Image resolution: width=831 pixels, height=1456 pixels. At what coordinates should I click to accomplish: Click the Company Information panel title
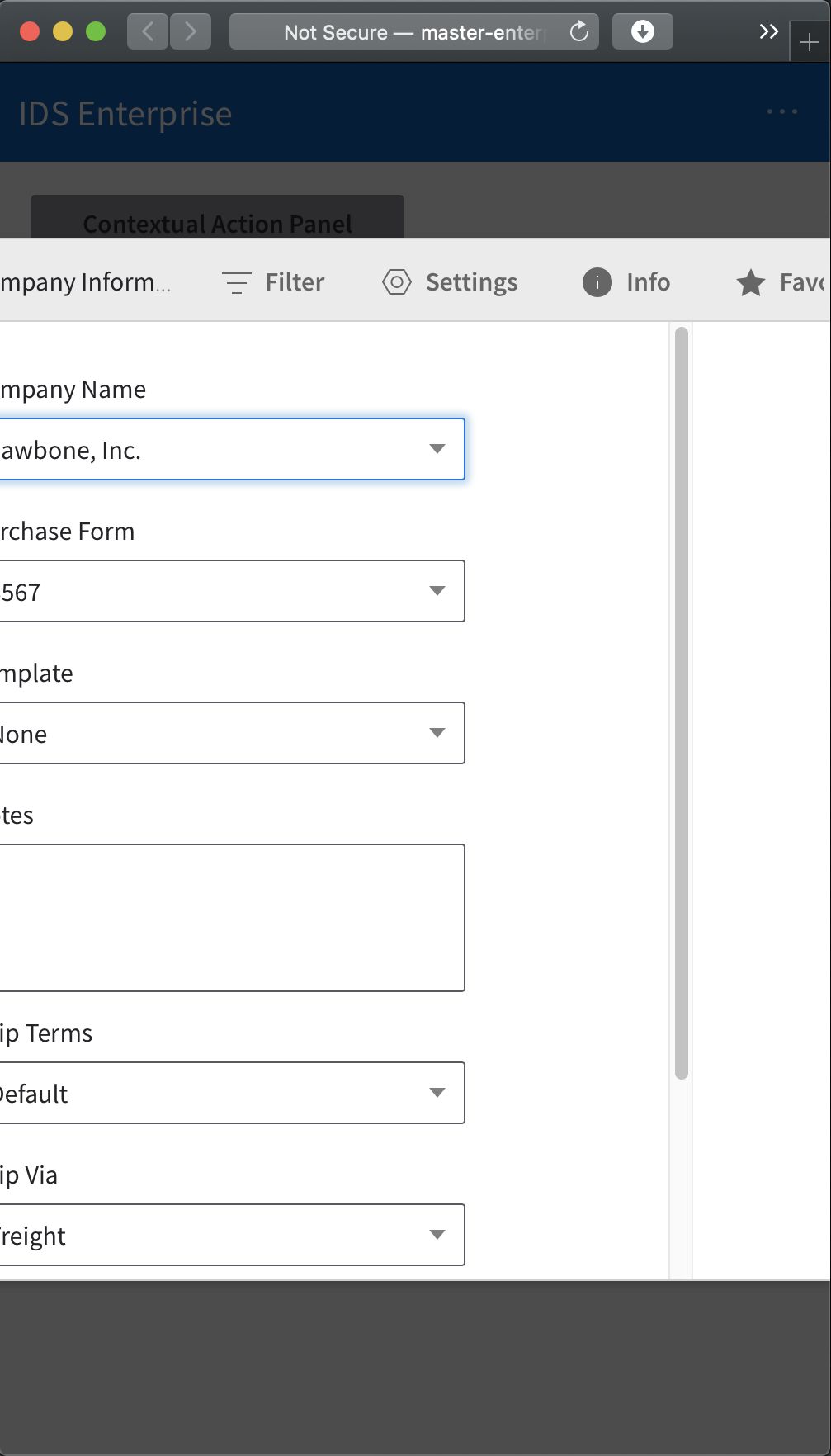85,282
